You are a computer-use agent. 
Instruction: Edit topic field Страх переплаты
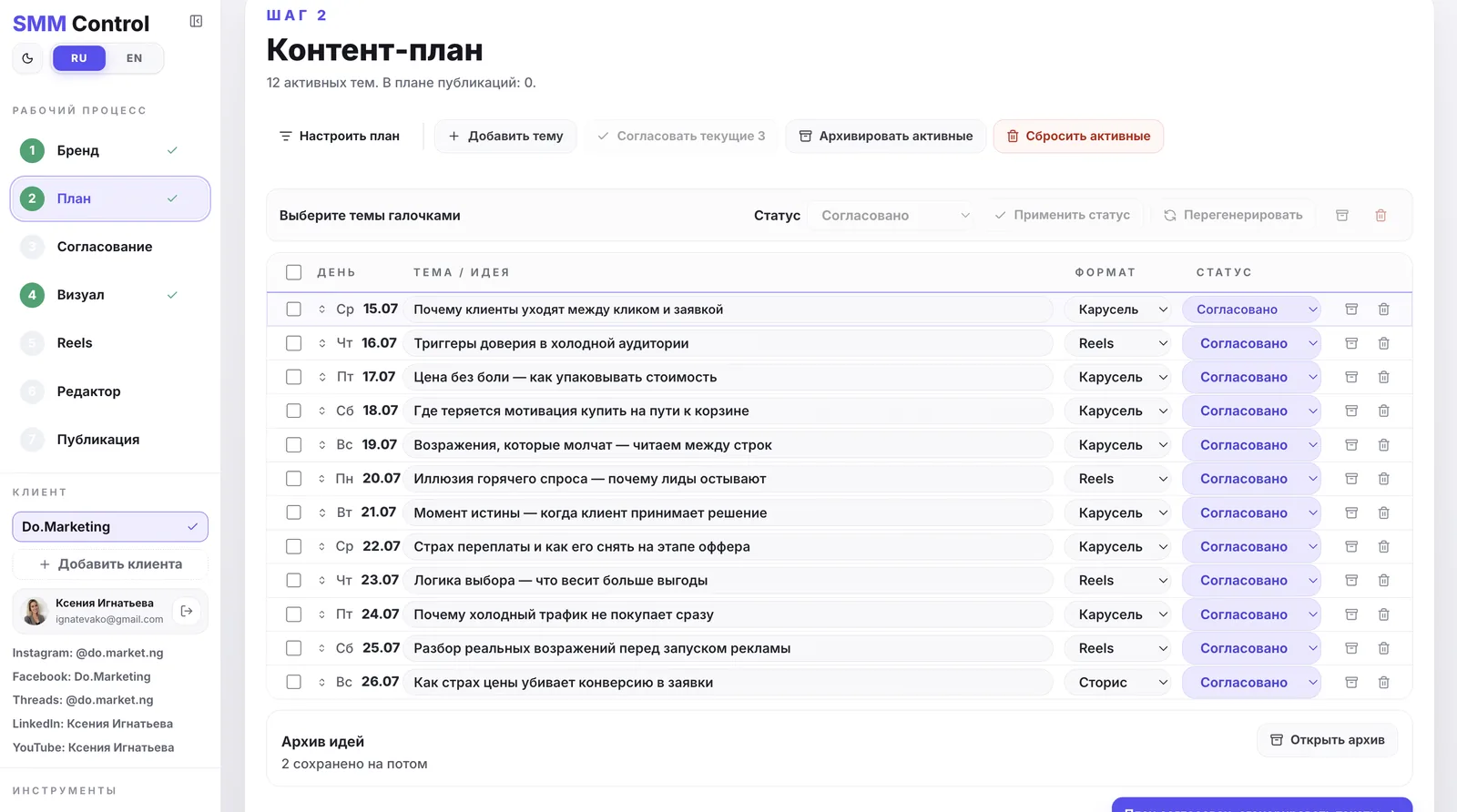728,546
